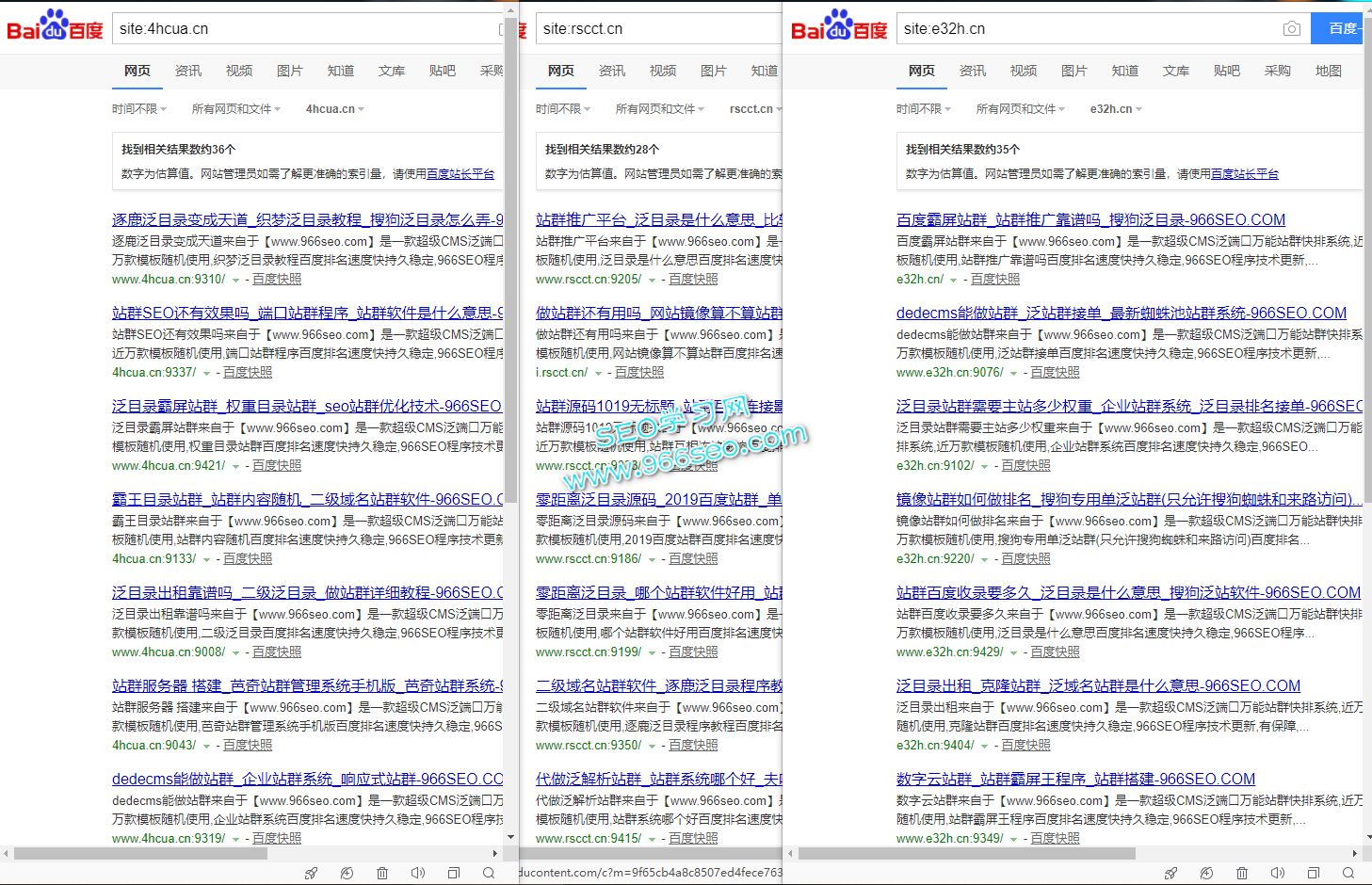The height and width of the screenshot is (885, 1372).
Task: Switch to 资讯 tab in 4hcua.cn window
Action: [x=188, y=71]
